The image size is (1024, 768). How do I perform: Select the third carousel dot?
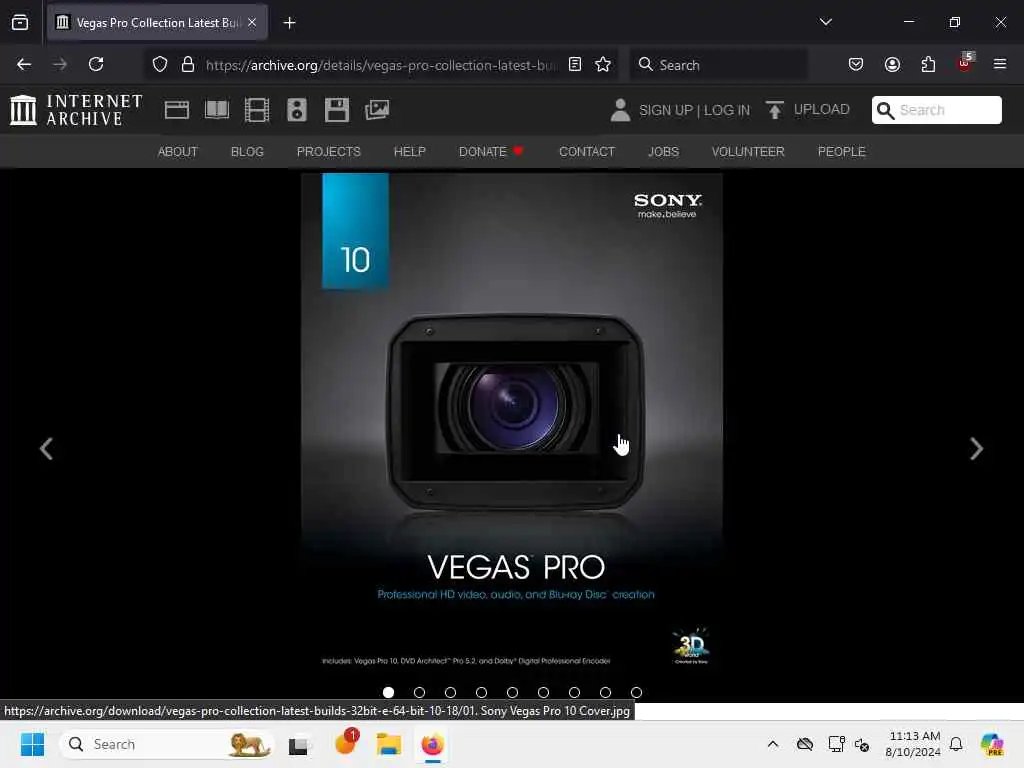[451, 692]
